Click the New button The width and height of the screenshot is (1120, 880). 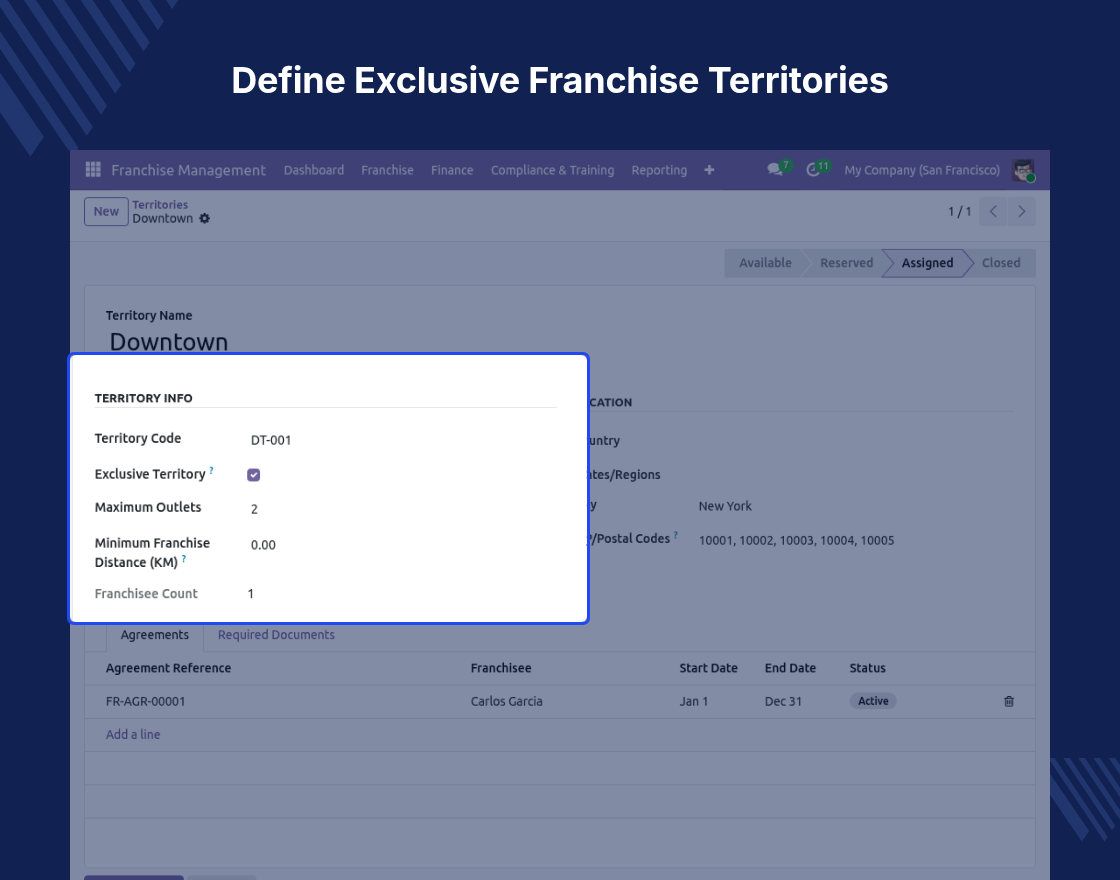pos(106,211)
